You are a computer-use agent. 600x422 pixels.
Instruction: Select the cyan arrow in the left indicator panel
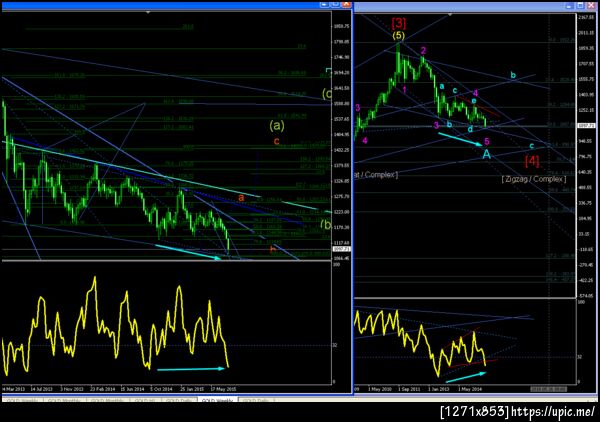[191, 369]
